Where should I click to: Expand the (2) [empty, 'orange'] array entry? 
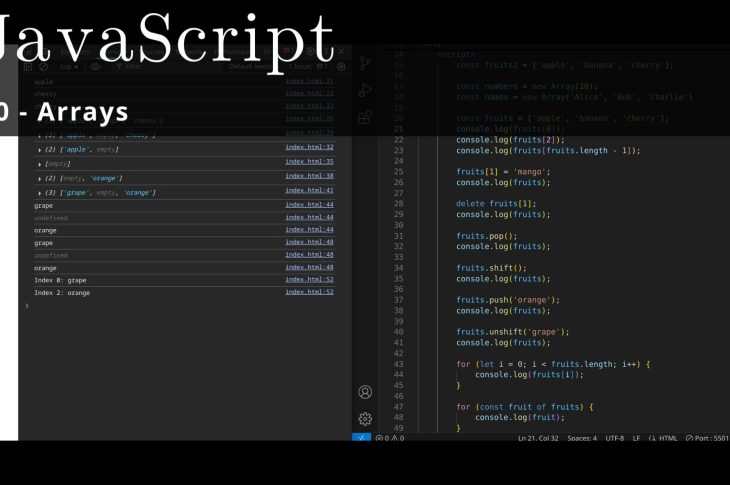tap(40, 178)
